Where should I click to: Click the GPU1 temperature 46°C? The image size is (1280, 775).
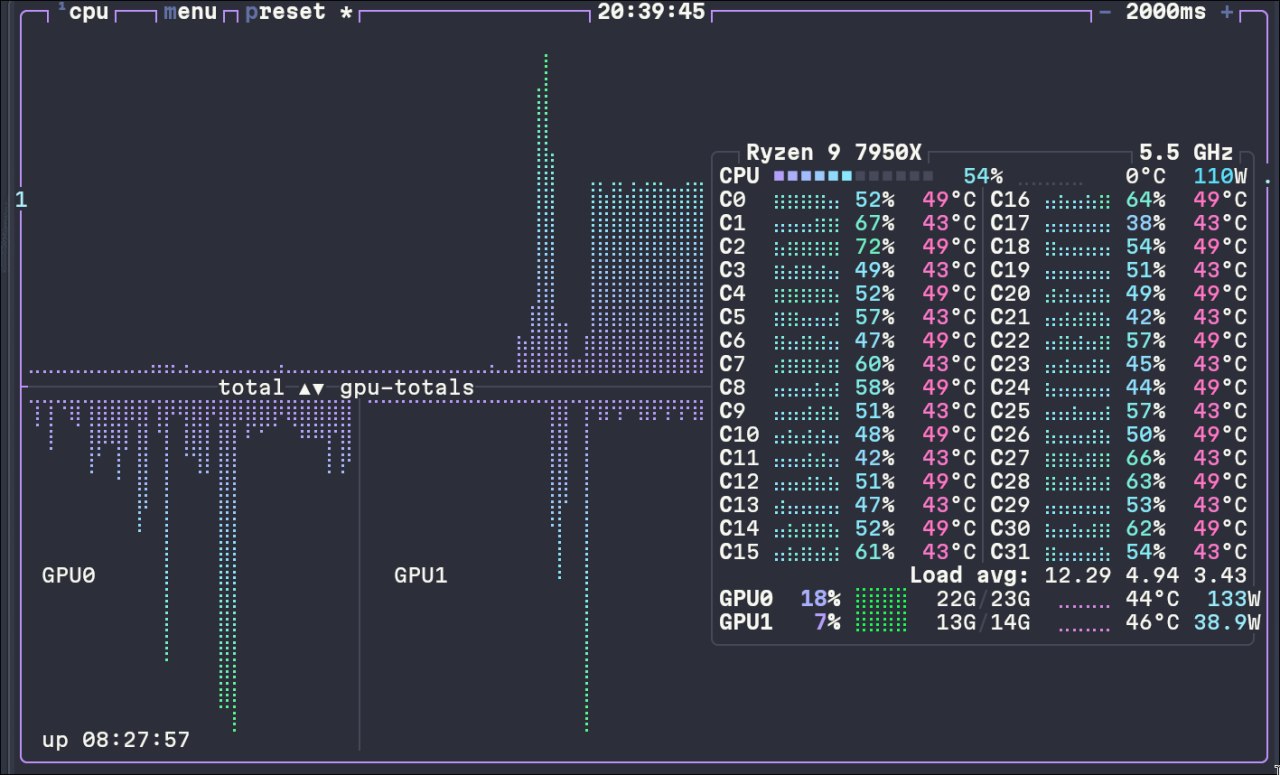[1152, 623]
